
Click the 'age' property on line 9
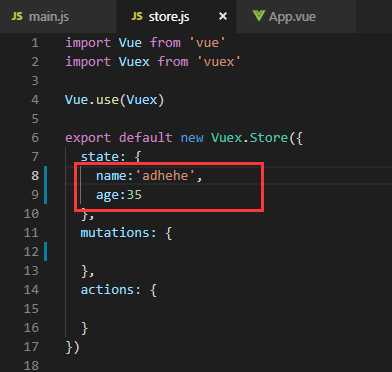(x=107, y=195)
